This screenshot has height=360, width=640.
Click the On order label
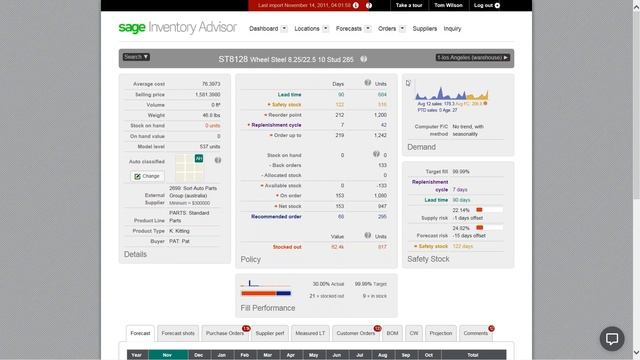coord(291,196)
